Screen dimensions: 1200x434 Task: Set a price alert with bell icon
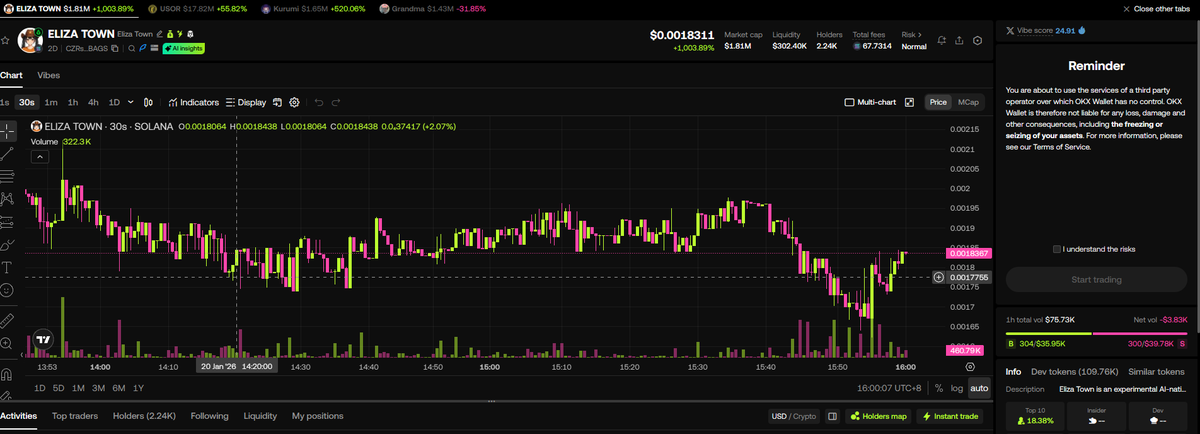tap(942, 41)
